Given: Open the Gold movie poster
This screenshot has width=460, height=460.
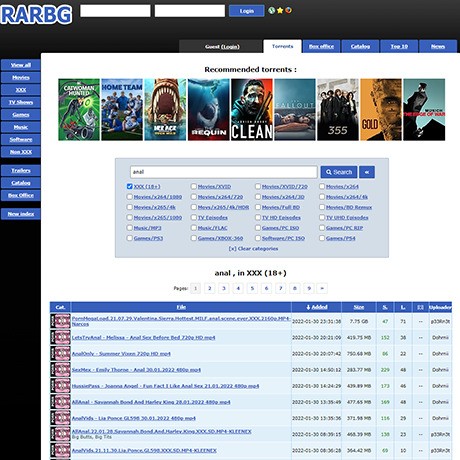Looking at the screenshot, I should (381, 109).
